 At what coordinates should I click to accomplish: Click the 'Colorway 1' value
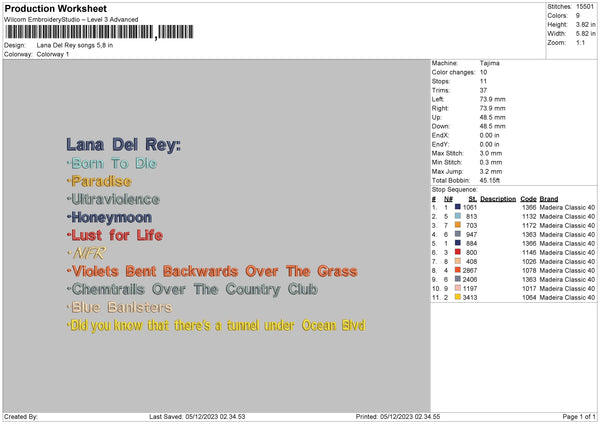click(x=53, y=54)
